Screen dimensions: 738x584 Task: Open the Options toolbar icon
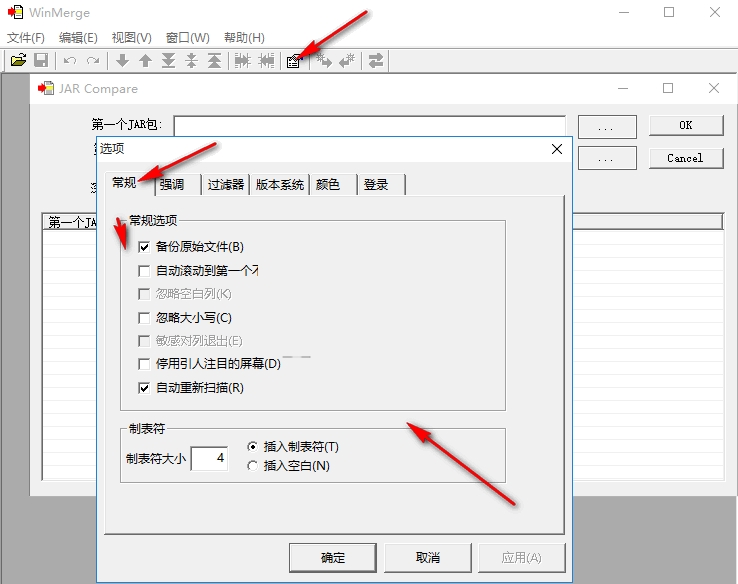tap(293, 61)
